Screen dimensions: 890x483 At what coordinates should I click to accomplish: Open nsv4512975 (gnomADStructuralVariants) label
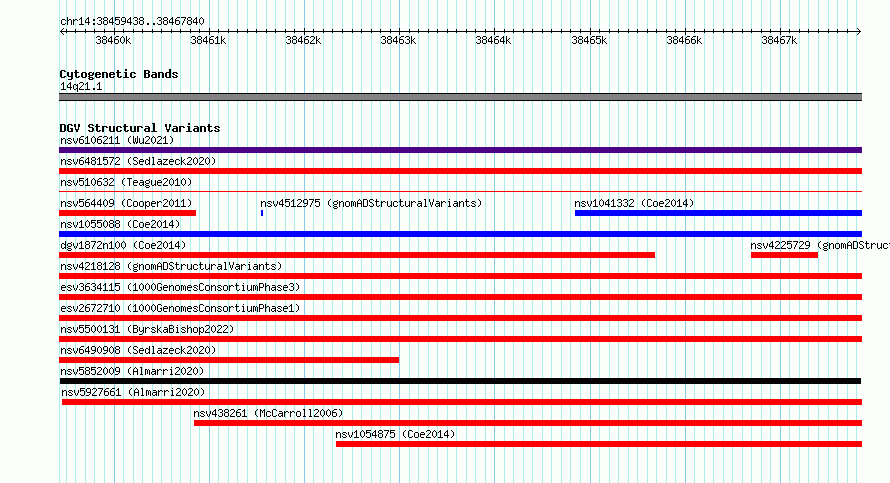tap(371, 203)
